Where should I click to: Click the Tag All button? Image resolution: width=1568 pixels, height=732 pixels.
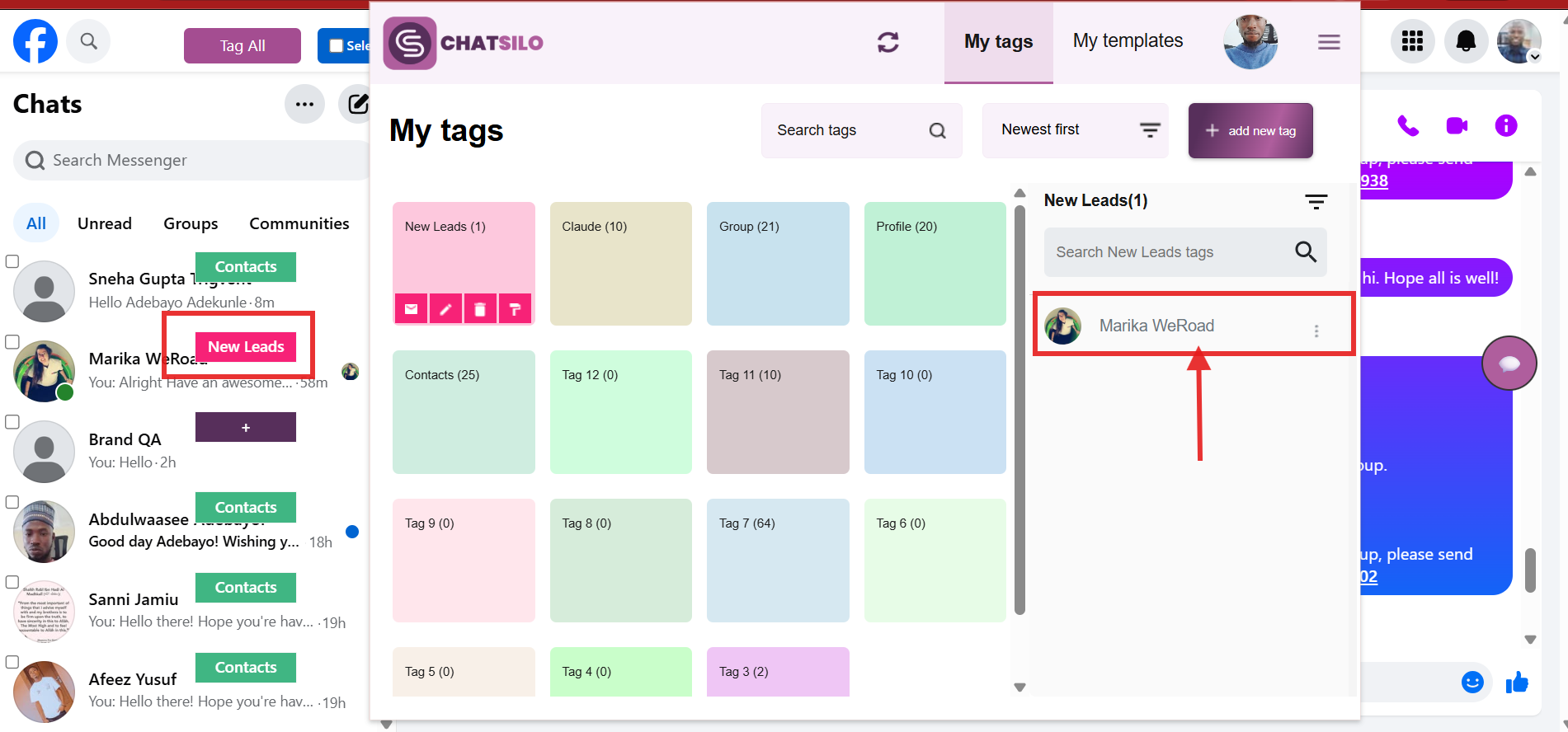pos(242,45)
